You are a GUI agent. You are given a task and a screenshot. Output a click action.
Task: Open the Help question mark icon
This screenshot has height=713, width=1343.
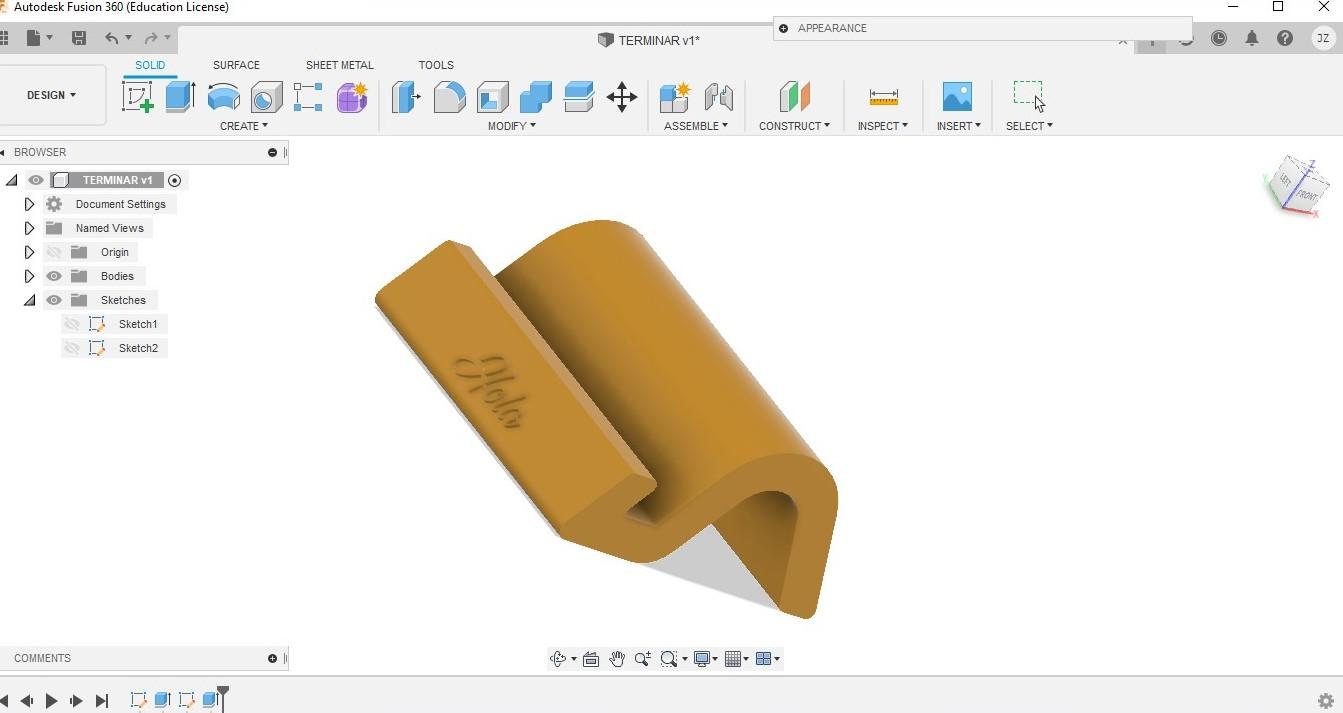pos(1285,38)
